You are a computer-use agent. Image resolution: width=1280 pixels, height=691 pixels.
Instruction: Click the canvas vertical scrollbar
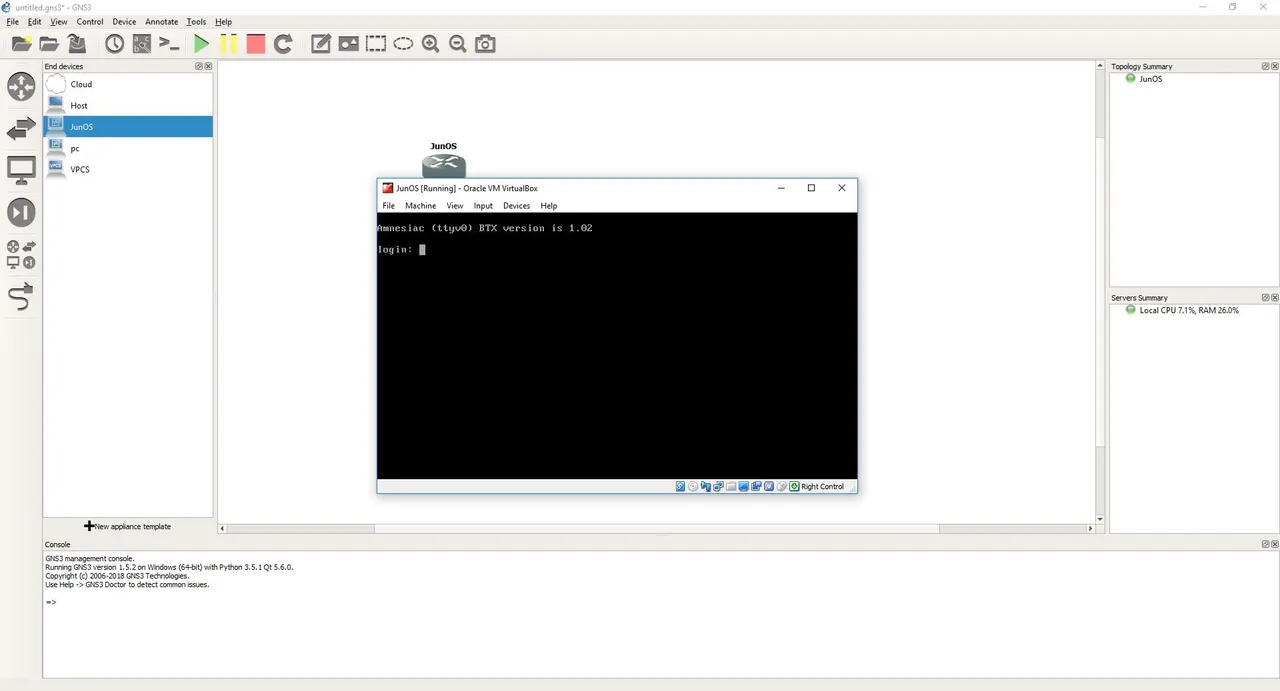point(1100,292)
